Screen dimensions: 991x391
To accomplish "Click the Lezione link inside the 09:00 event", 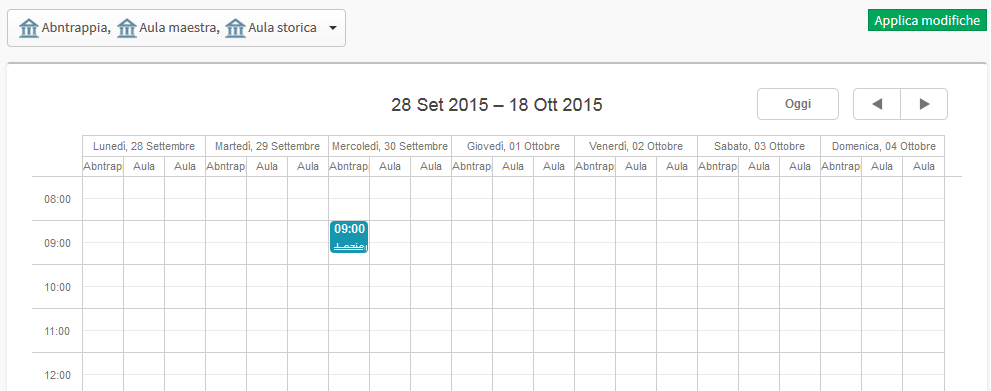I will [x=350, y=246].
